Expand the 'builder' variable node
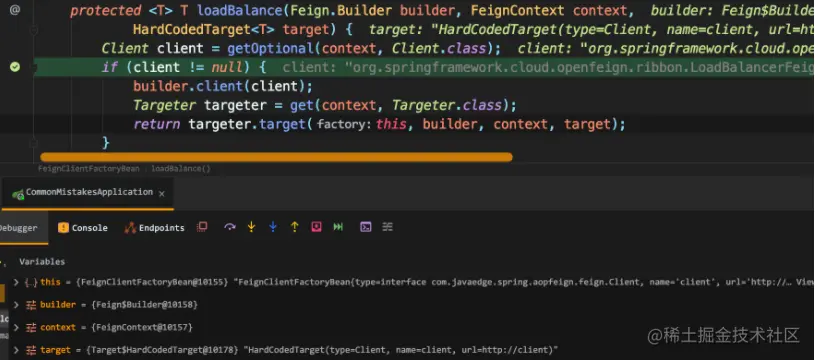This screenshot has width=815, height=360. click(16, 304)
